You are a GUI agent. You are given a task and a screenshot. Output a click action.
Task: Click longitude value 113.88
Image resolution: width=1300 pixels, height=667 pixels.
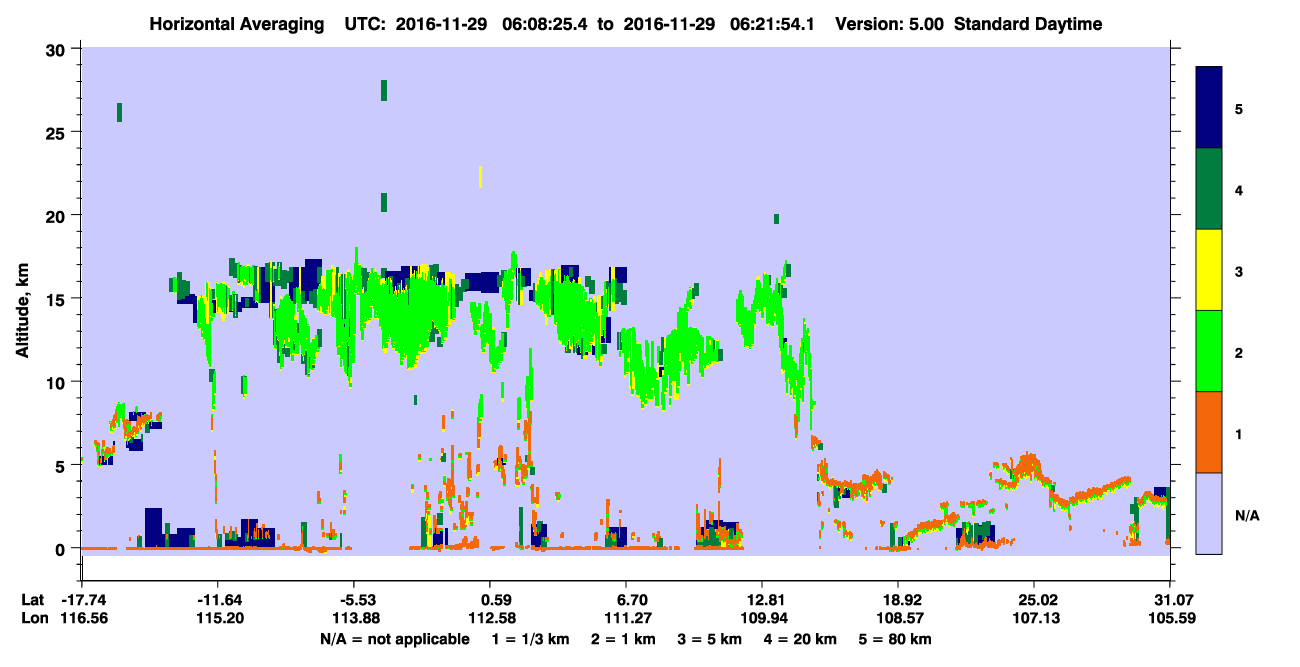coord(355,619)
